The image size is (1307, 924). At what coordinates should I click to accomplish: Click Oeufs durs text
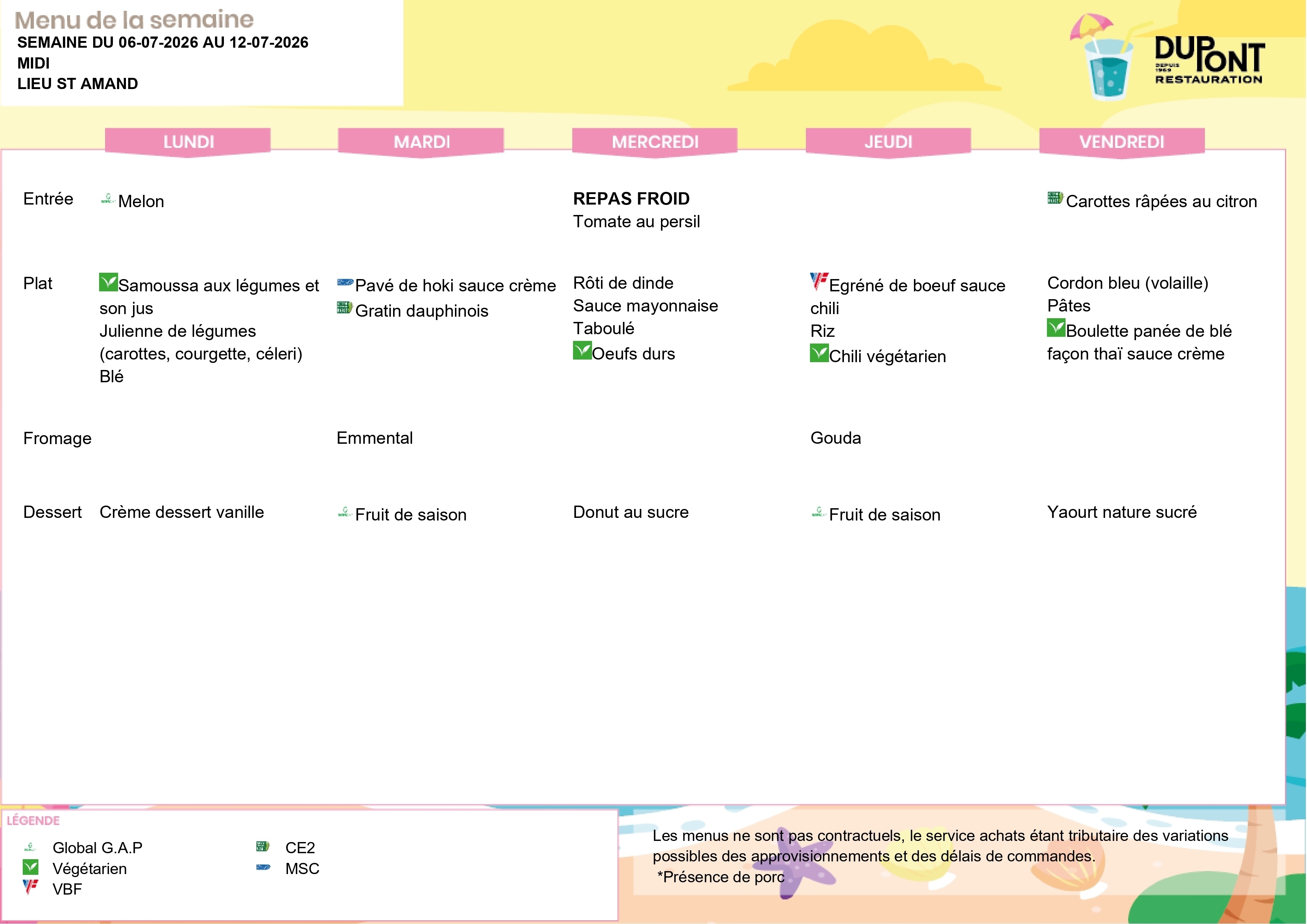[634, 354]
